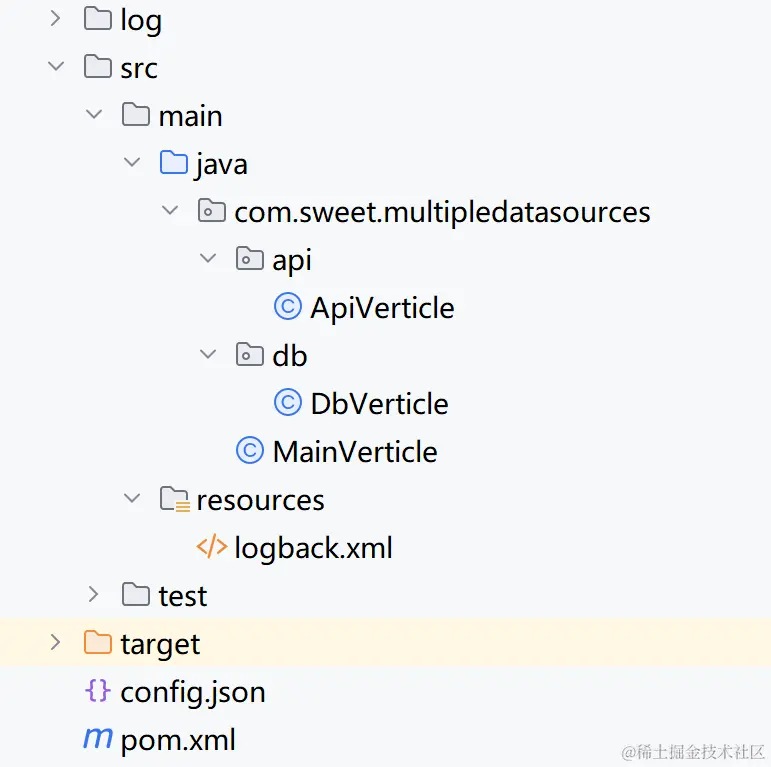Collapse the src folder
This screenshot has width=771, height=767.
coord(56,67)
